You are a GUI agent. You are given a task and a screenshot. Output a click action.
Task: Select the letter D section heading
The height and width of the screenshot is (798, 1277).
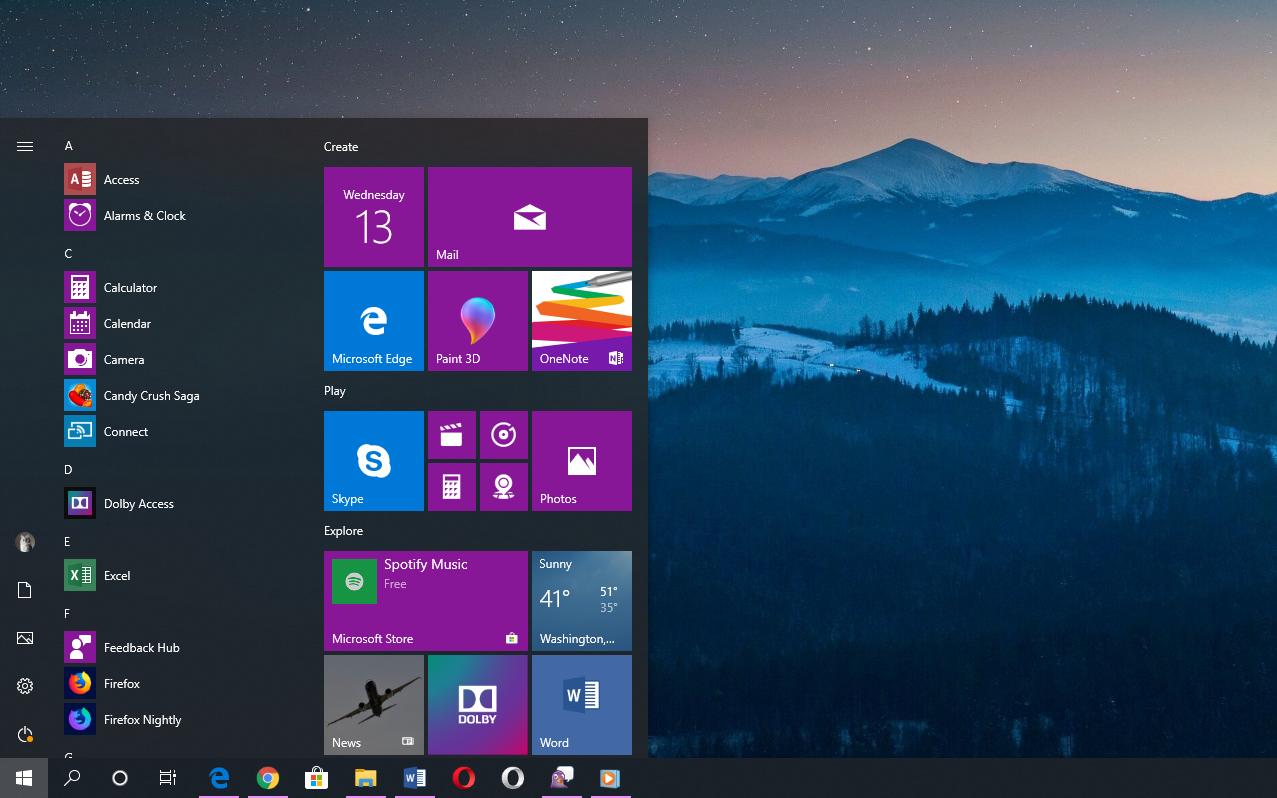point(68,469)
